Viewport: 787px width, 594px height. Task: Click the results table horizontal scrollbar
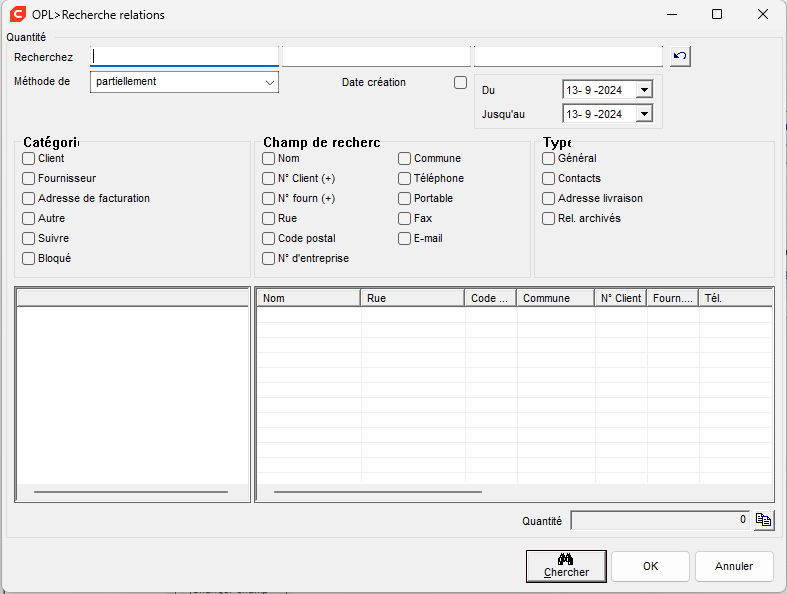[x=378, y=492]
